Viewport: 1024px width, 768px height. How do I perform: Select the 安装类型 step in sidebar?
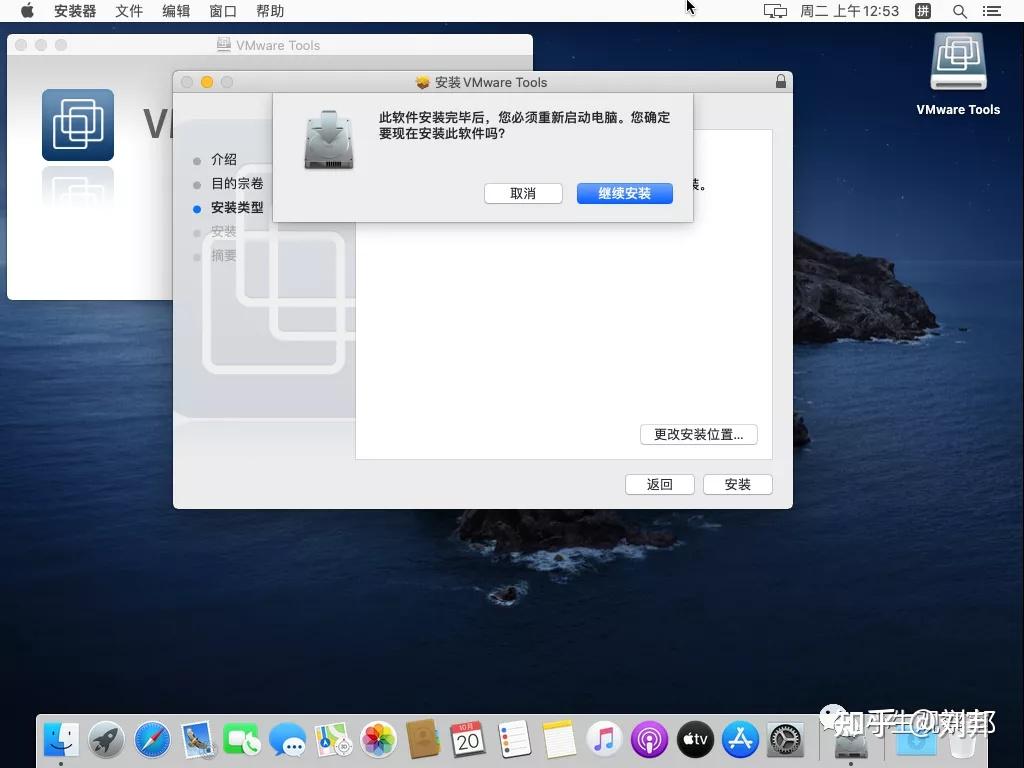tap(236, 208)
